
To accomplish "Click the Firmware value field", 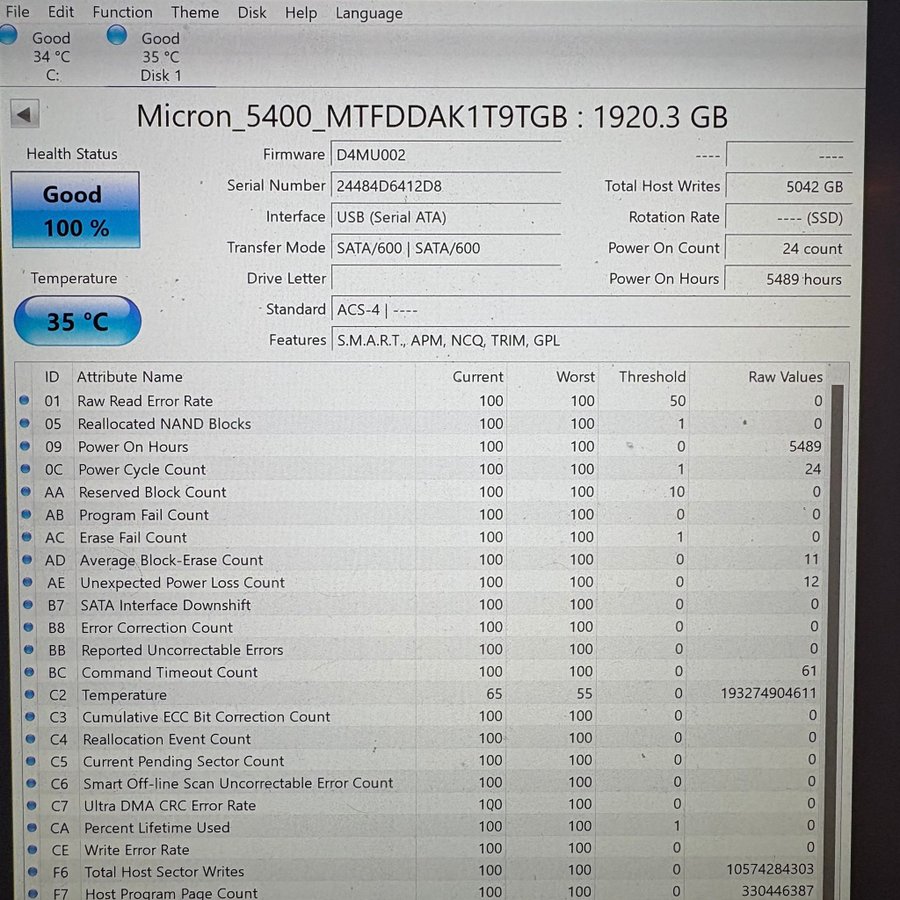I will click(445, 155).
